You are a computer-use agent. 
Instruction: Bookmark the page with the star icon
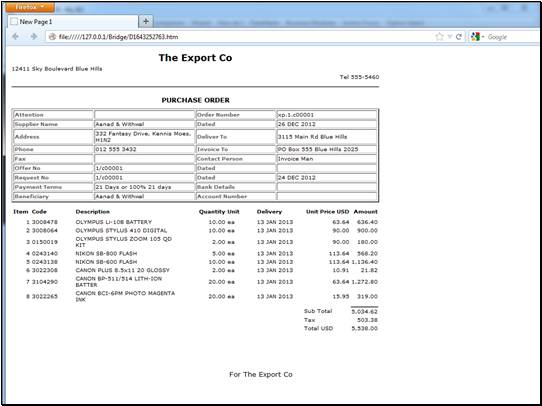(x=439, y=37)
